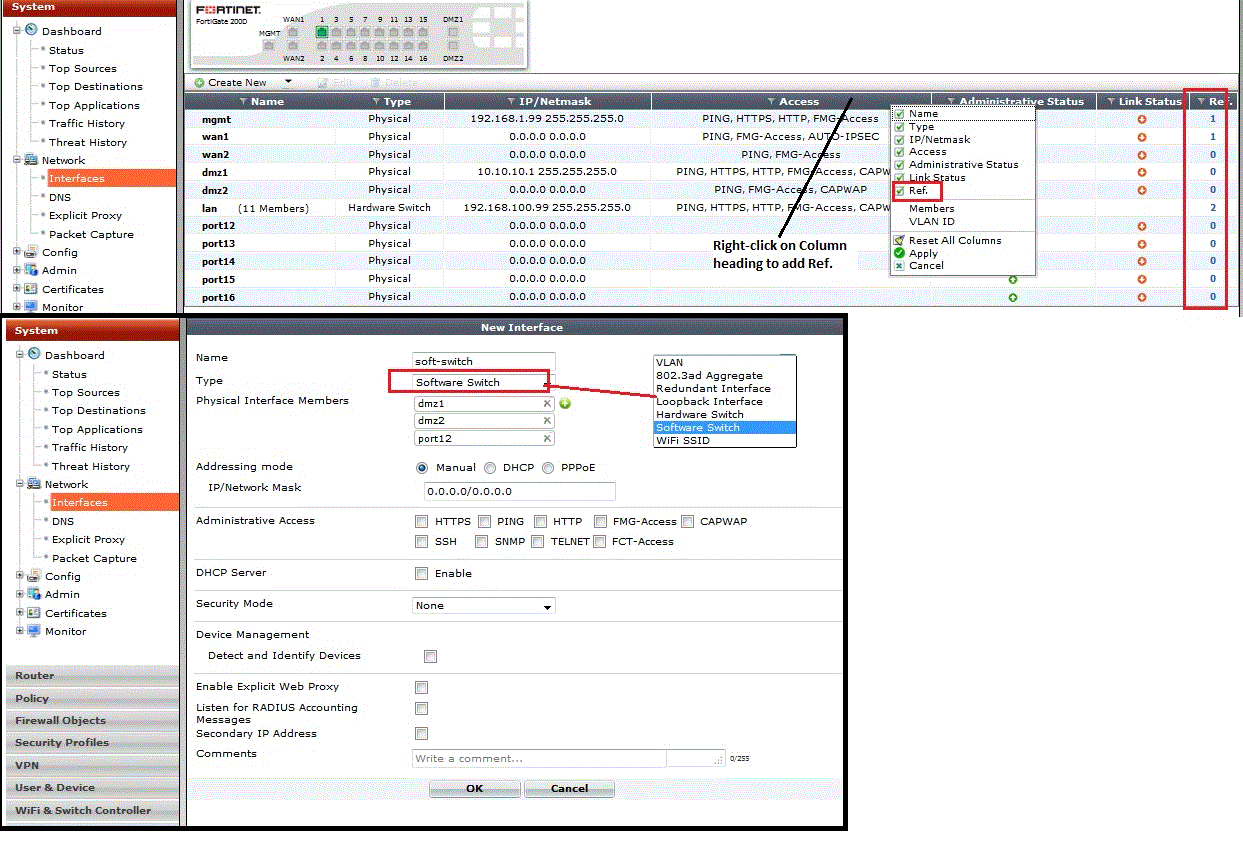Uncheck Ref. in the column context menu
Screen dimensions: 1243x841
point(900,190)
